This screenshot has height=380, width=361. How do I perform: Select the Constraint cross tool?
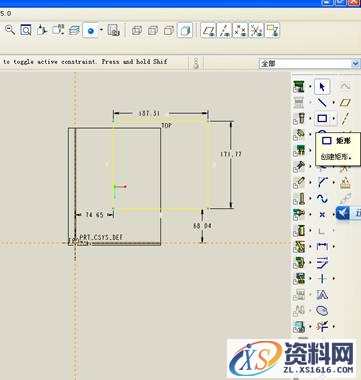pos(322,279)
